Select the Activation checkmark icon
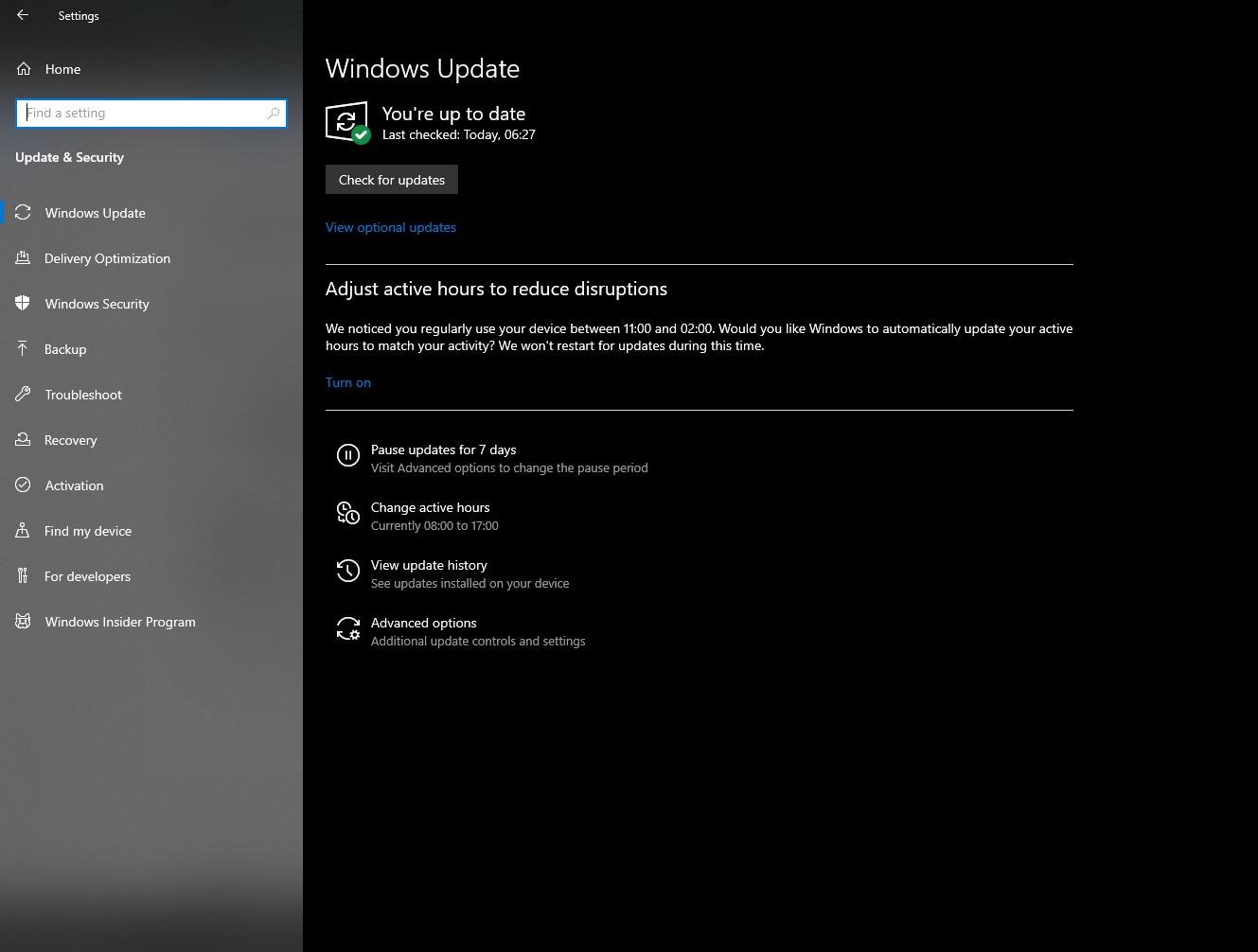 pos(24,485)
